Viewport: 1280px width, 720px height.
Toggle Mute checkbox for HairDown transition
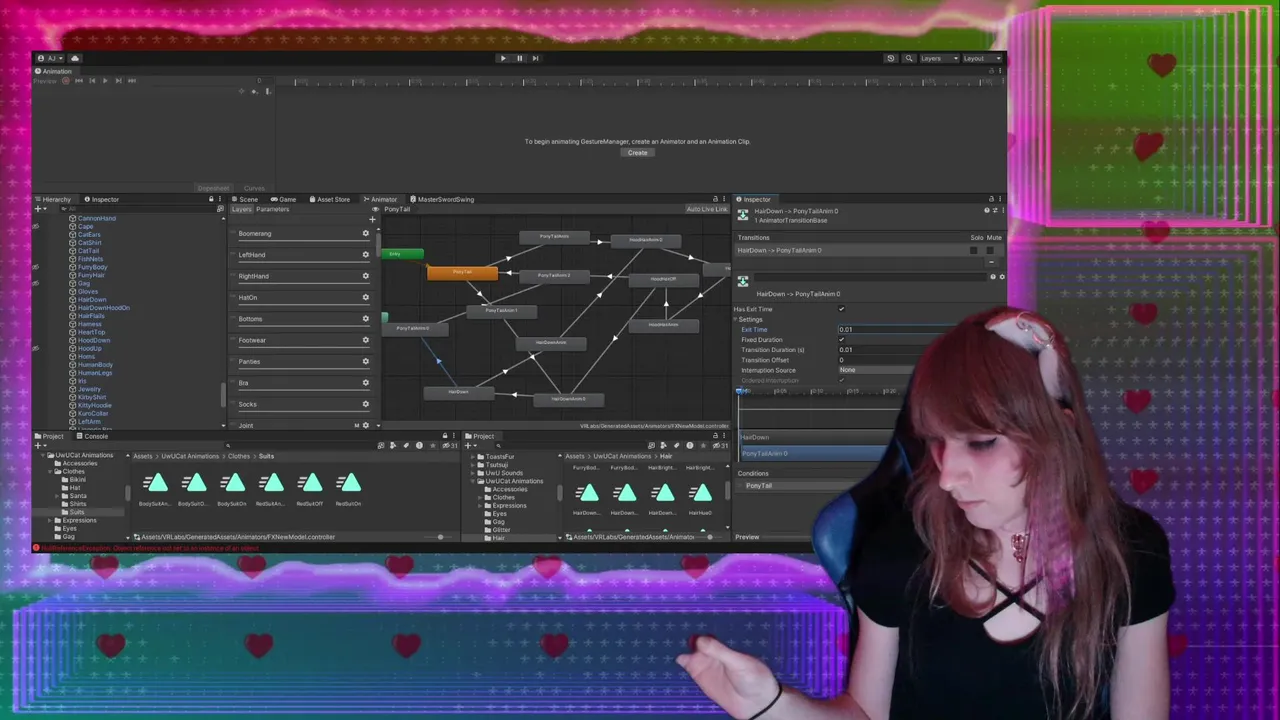point(991,250)
